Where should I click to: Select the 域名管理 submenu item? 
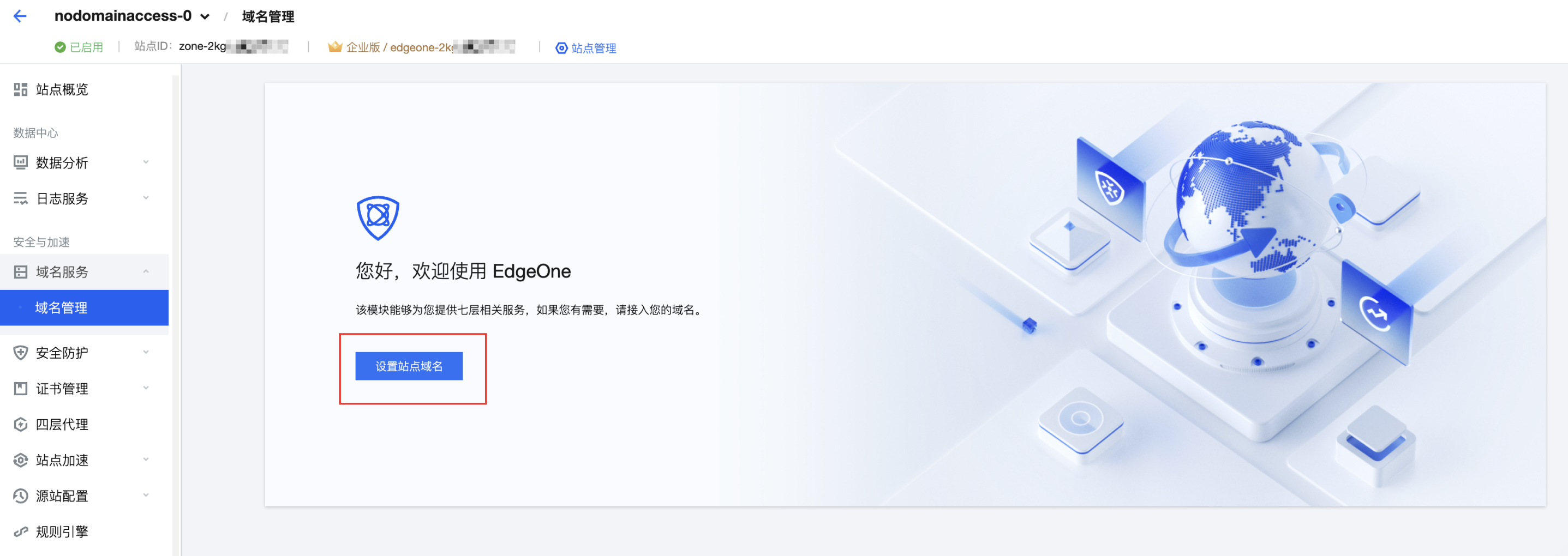coord(84,308)
